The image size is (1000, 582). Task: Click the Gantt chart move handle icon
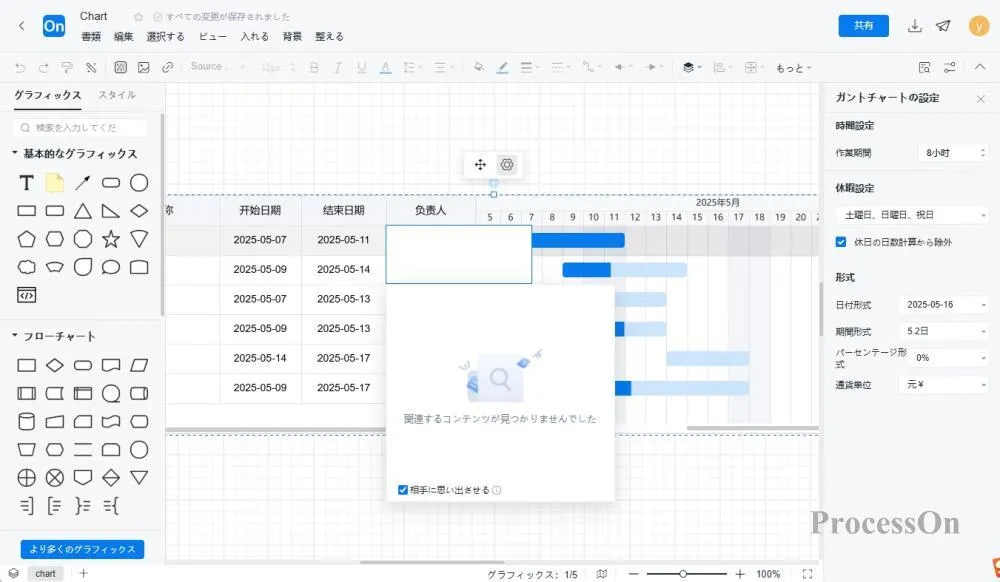[x=480, y=164]
